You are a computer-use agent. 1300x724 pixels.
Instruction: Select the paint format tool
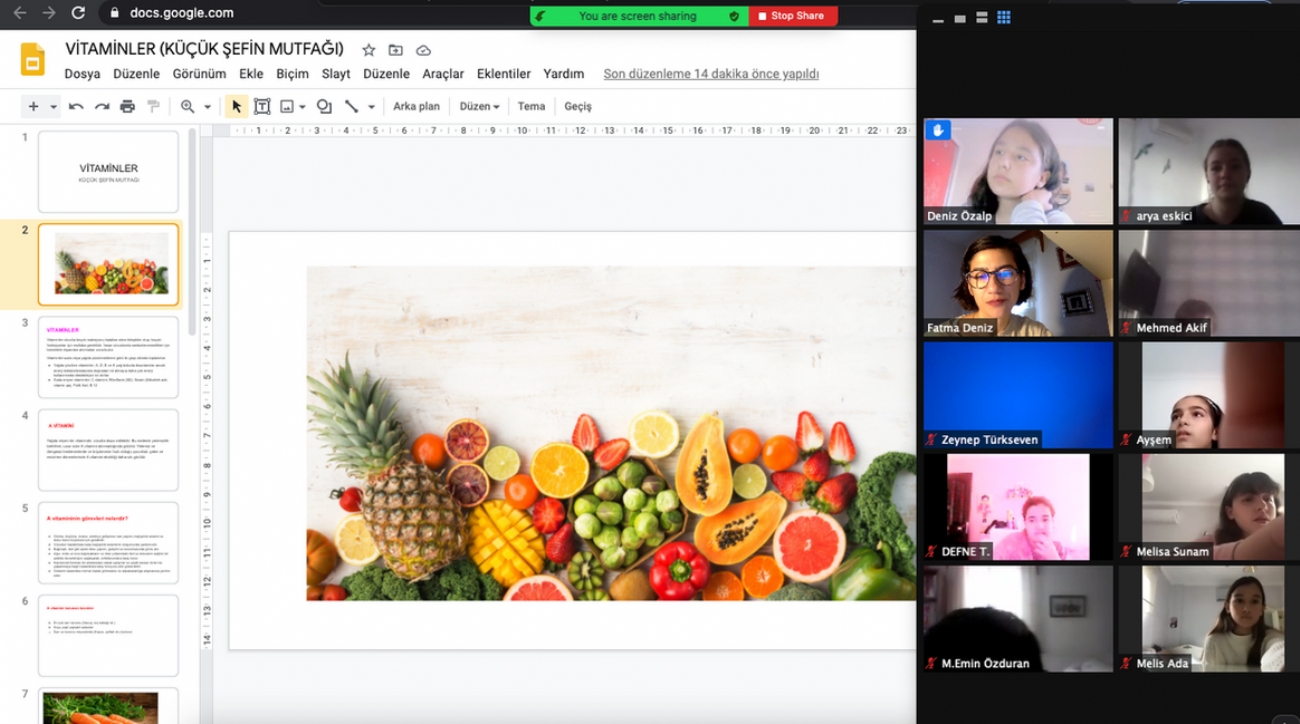coord(153,106)
